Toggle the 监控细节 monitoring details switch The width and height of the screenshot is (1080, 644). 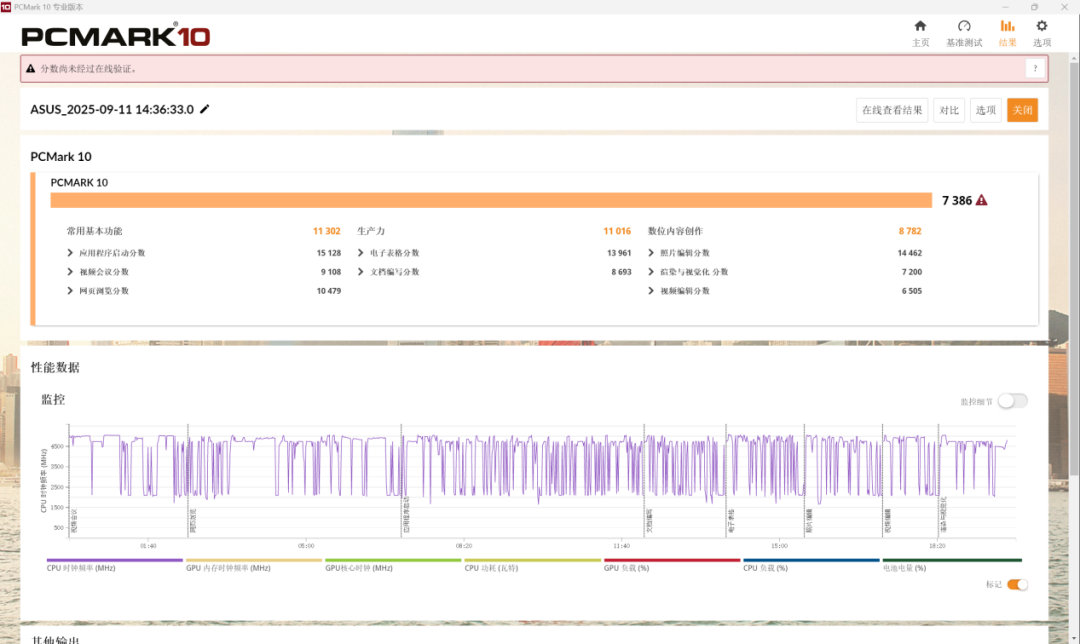click(1012, 401)
